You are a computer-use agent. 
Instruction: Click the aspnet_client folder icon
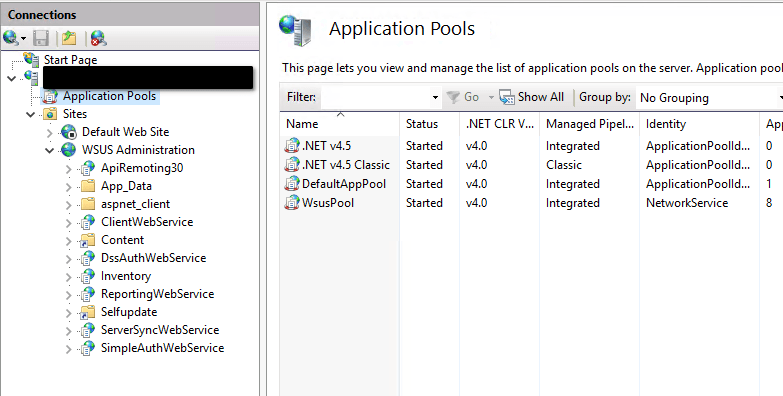88,204
